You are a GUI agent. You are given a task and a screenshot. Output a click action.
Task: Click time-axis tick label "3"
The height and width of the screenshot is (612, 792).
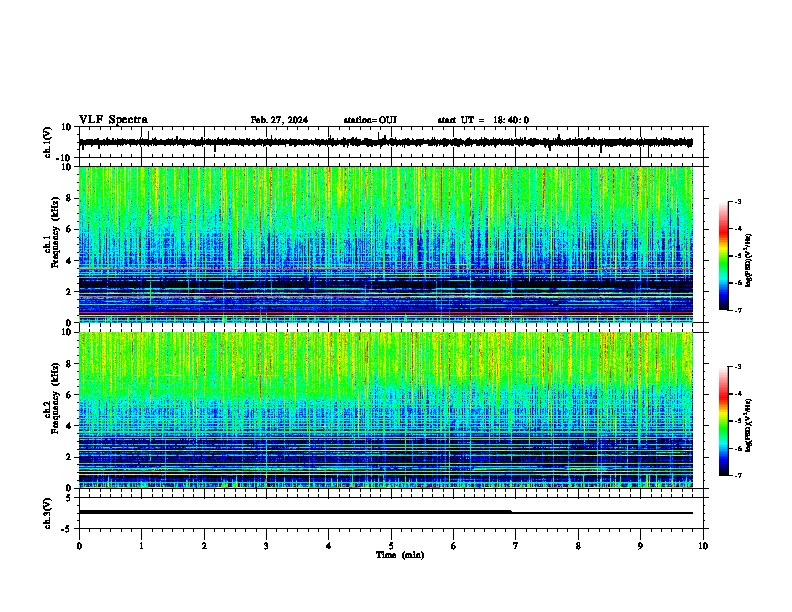(x=266, y=546)
